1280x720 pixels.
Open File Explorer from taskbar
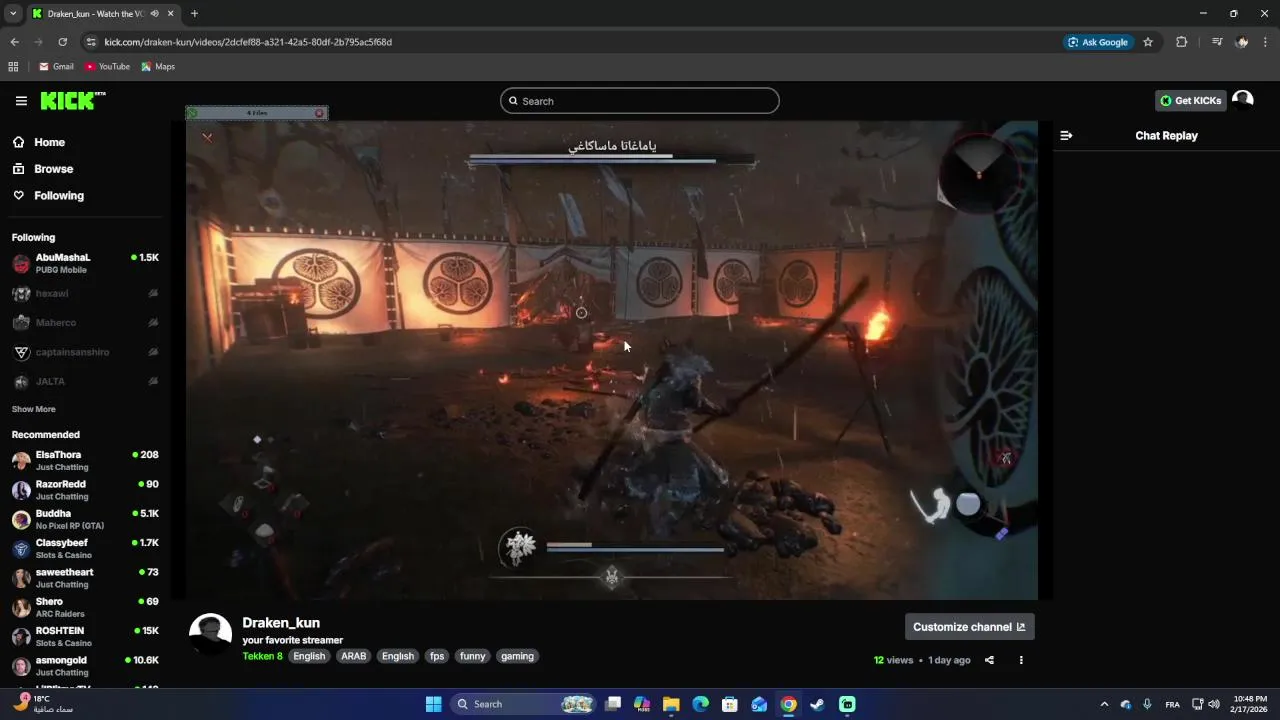[671, 704]
